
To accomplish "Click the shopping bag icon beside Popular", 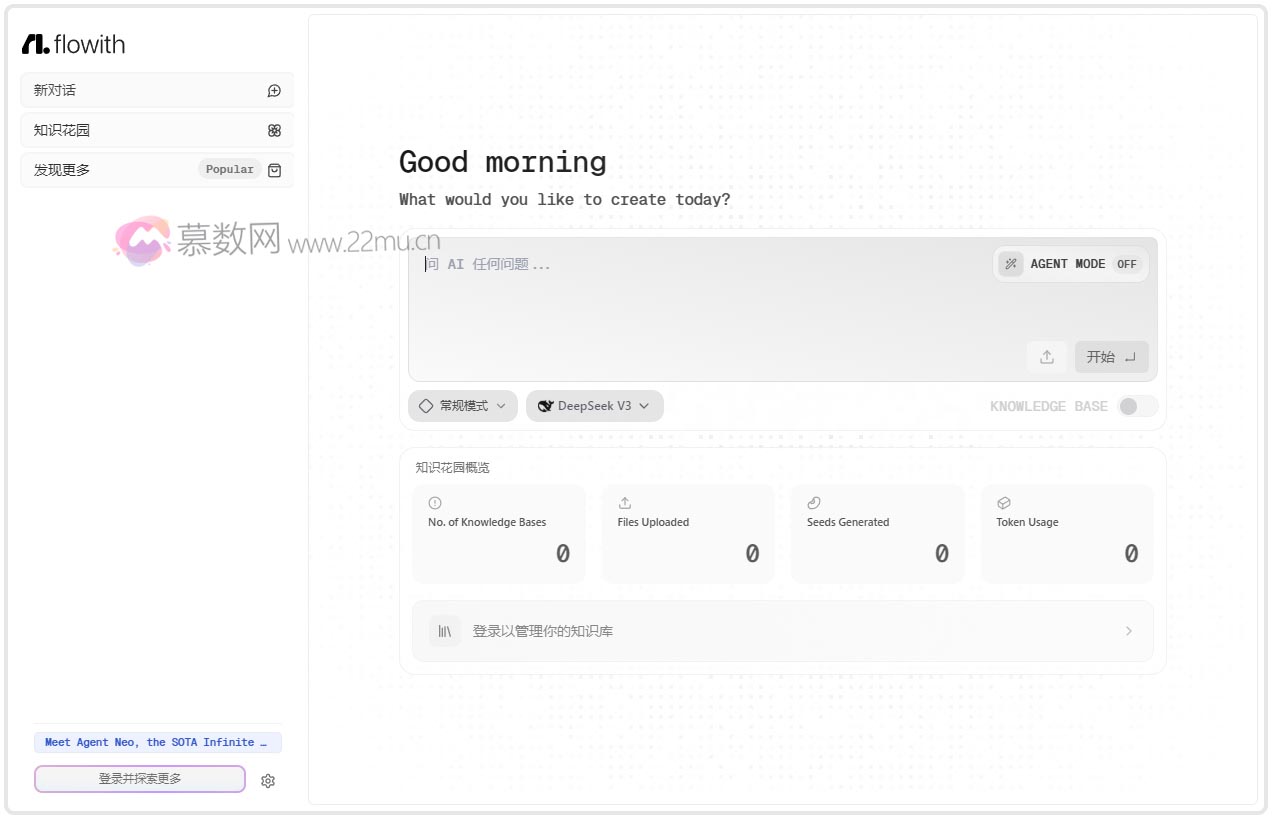I will pyautogui.click(x=275, y=170).
